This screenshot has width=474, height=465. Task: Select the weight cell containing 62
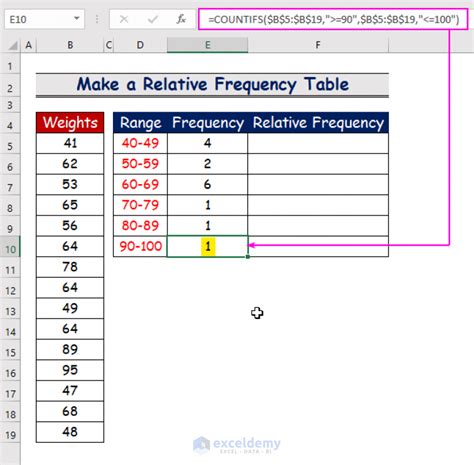click(x=70, y=164)
